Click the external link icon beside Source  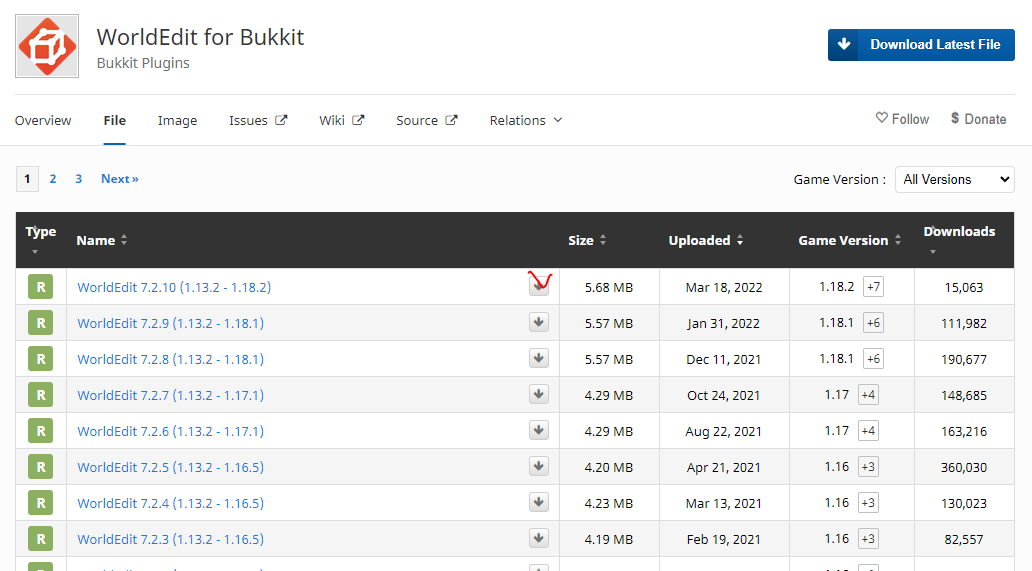[x=452, y=120]
